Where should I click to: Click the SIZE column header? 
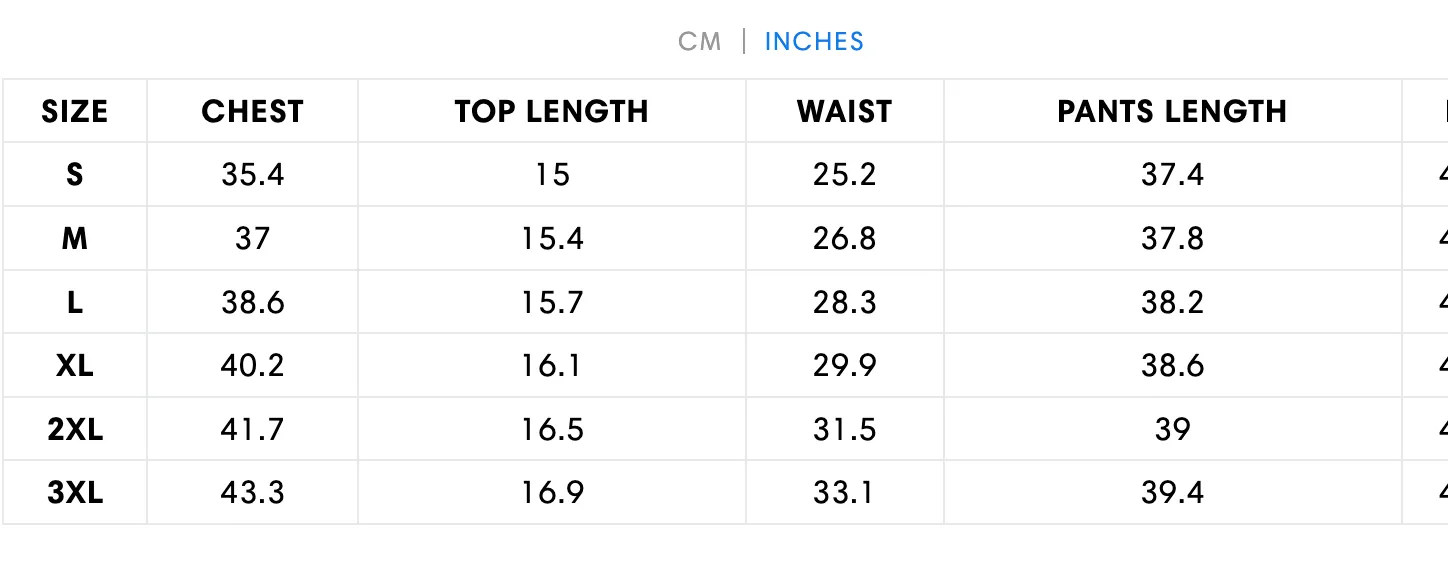(75, 111)
